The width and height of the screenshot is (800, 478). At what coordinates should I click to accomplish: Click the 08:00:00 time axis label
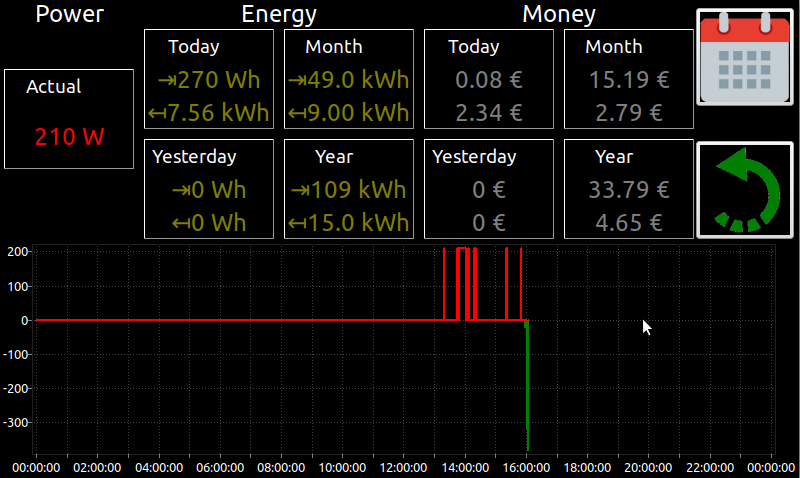(281, 468)
